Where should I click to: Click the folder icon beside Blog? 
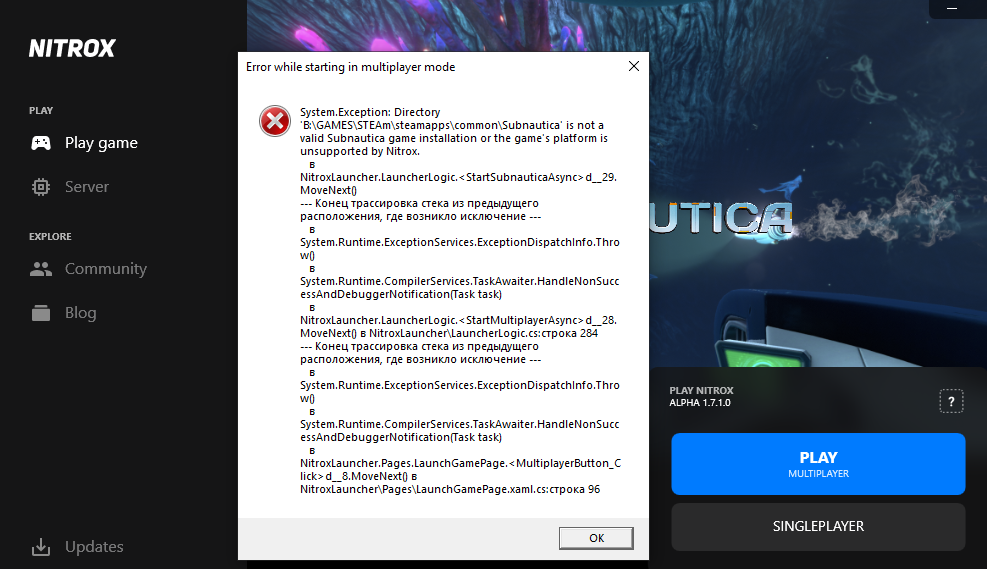[41, 313]
